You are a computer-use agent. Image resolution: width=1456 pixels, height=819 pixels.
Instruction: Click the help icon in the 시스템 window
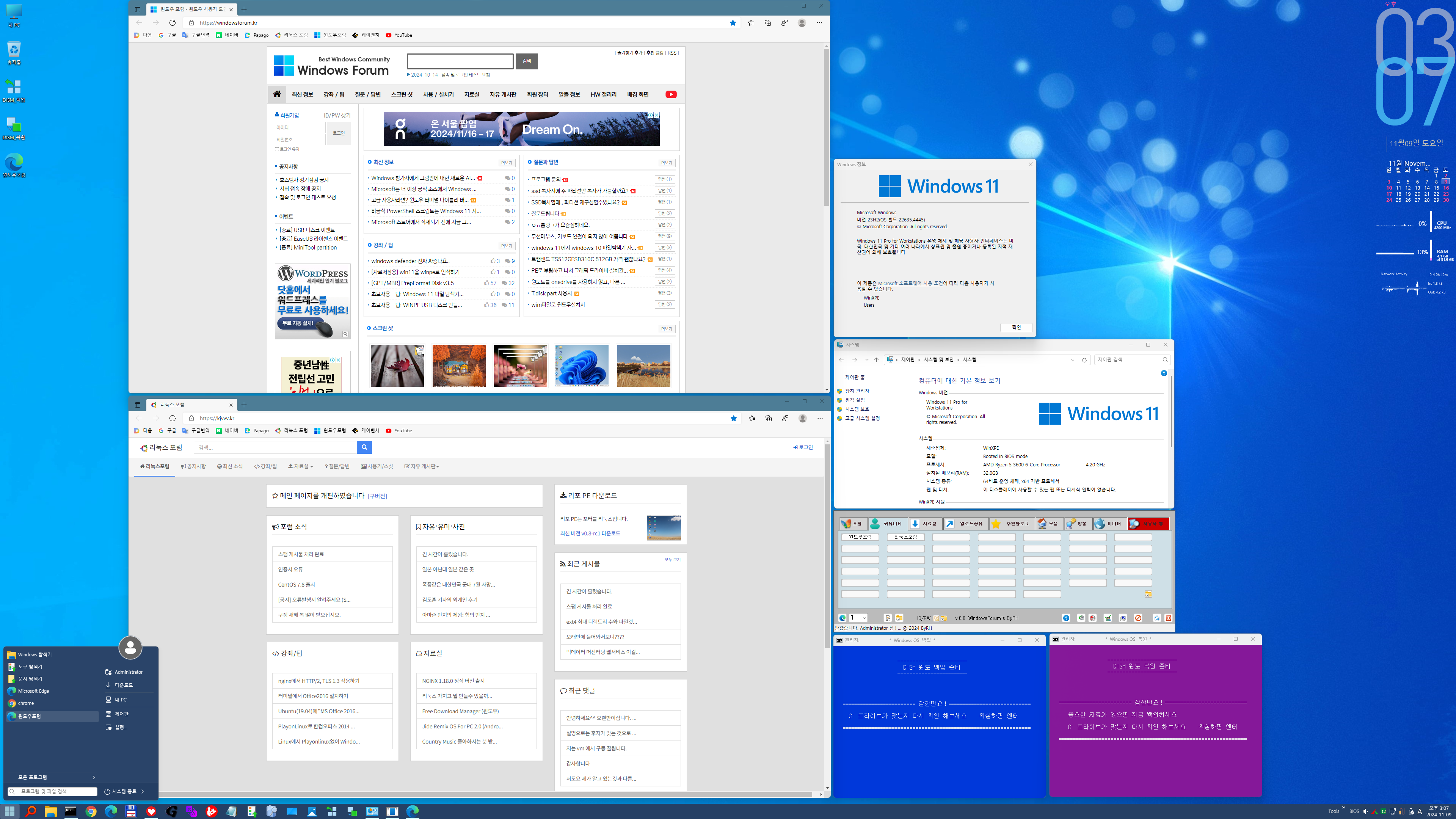(x=1164, y=373)
